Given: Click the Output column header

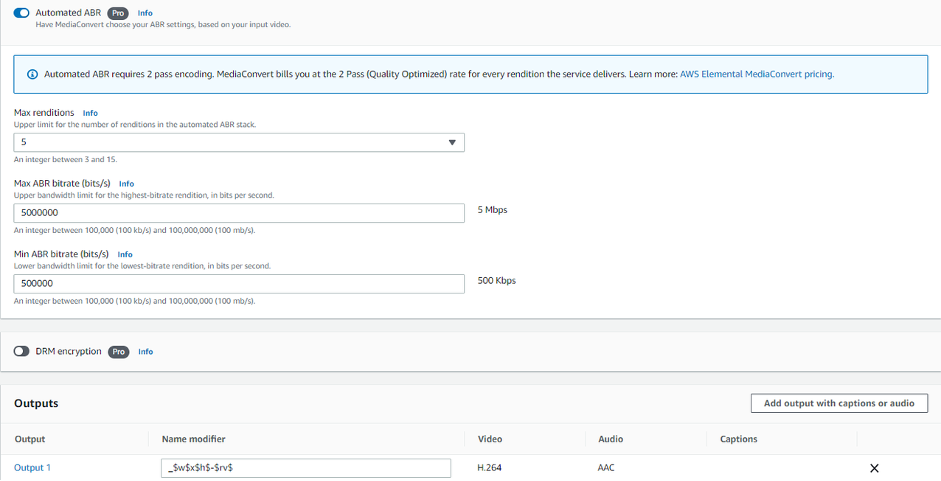Looking at the screenshot, I should [30, 439].
